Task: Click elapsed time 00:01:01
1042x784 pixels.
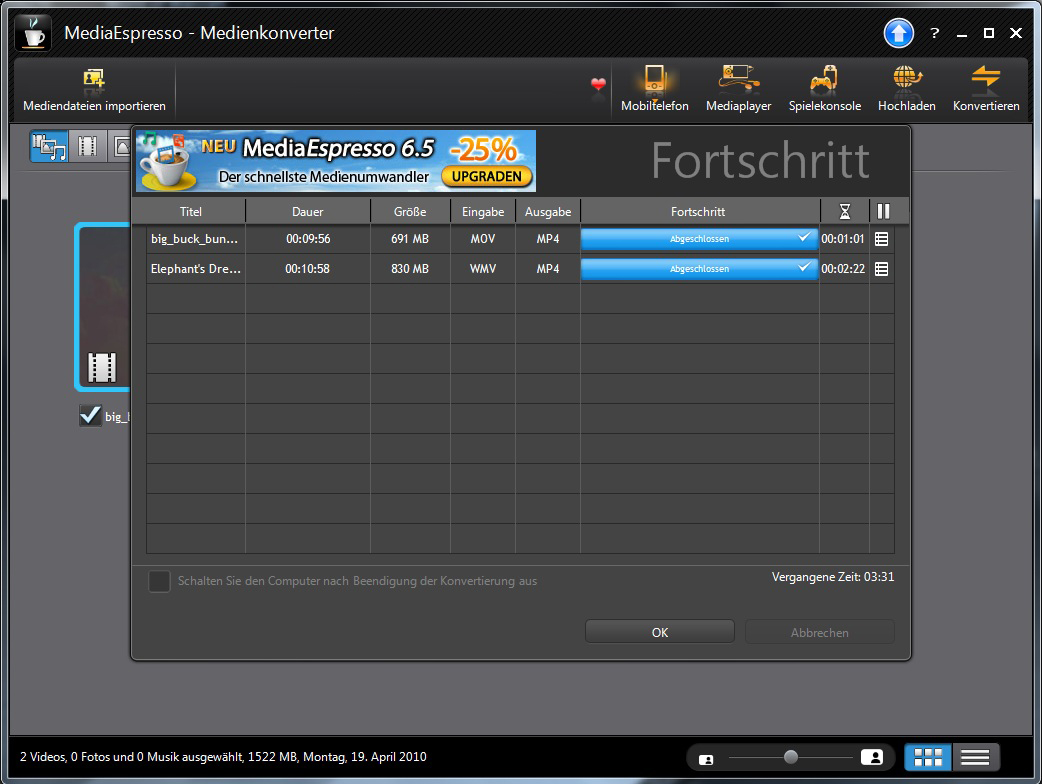Action: 843,239
